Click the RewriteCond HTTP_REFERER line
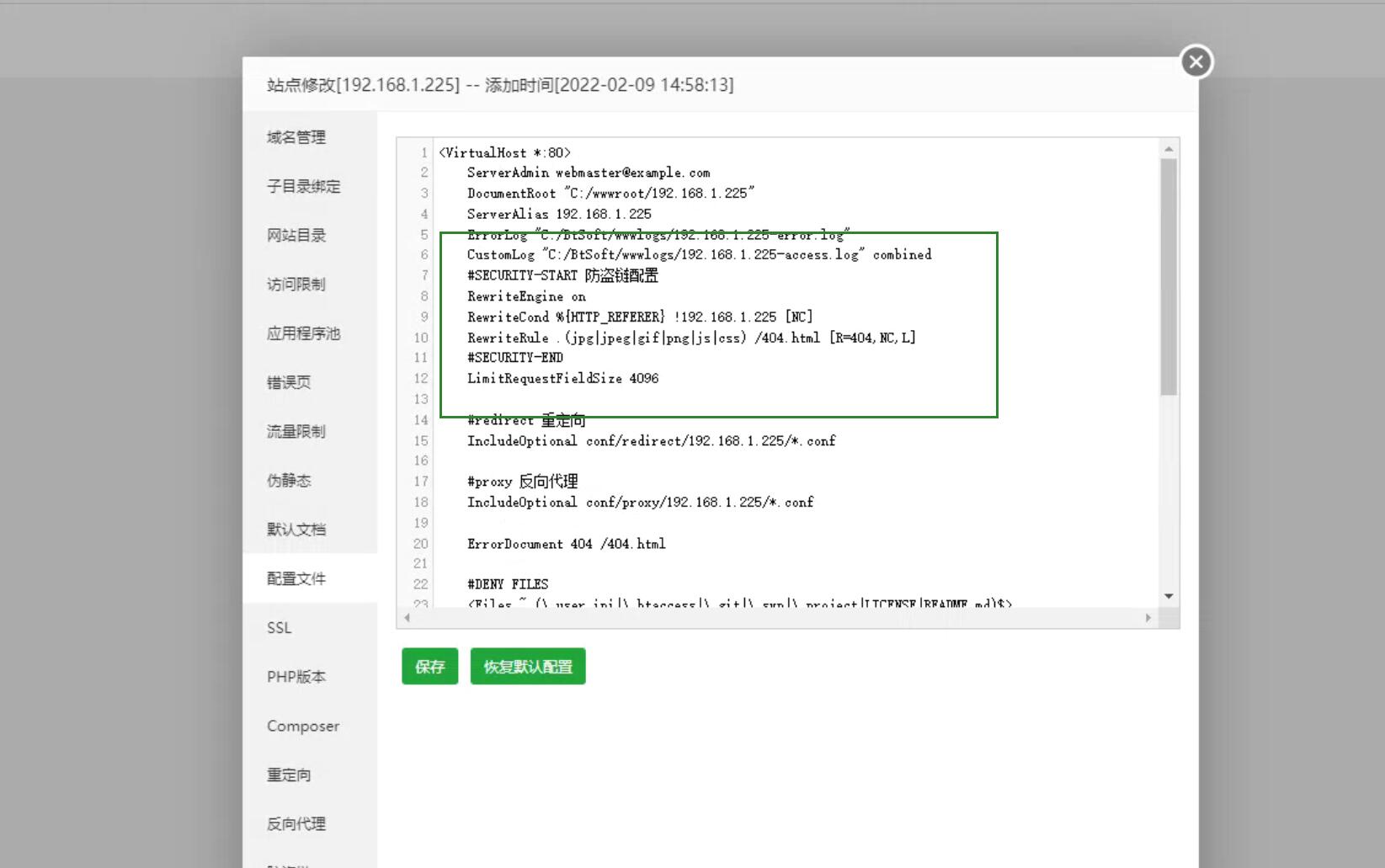This screenshot has height=868, width=1385. click(640, 317)
